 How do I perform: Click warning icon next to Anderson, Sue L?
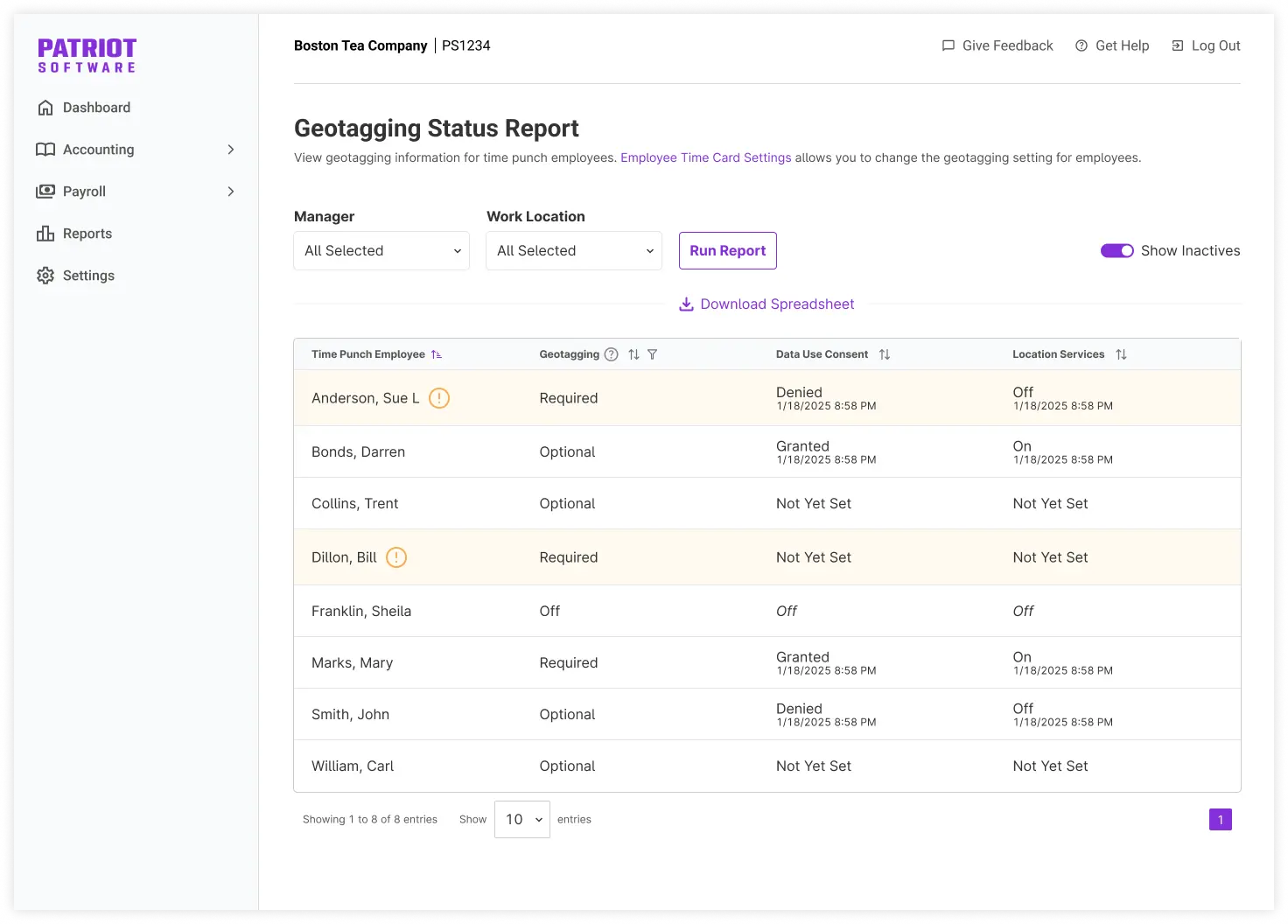439,398
